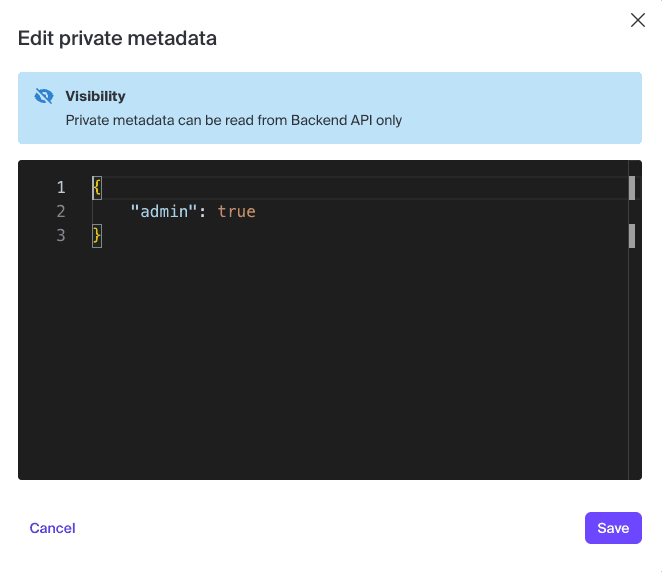662x572 pixels.
Task: Click line number 1 in the gutter
Action: click(61, 187)
